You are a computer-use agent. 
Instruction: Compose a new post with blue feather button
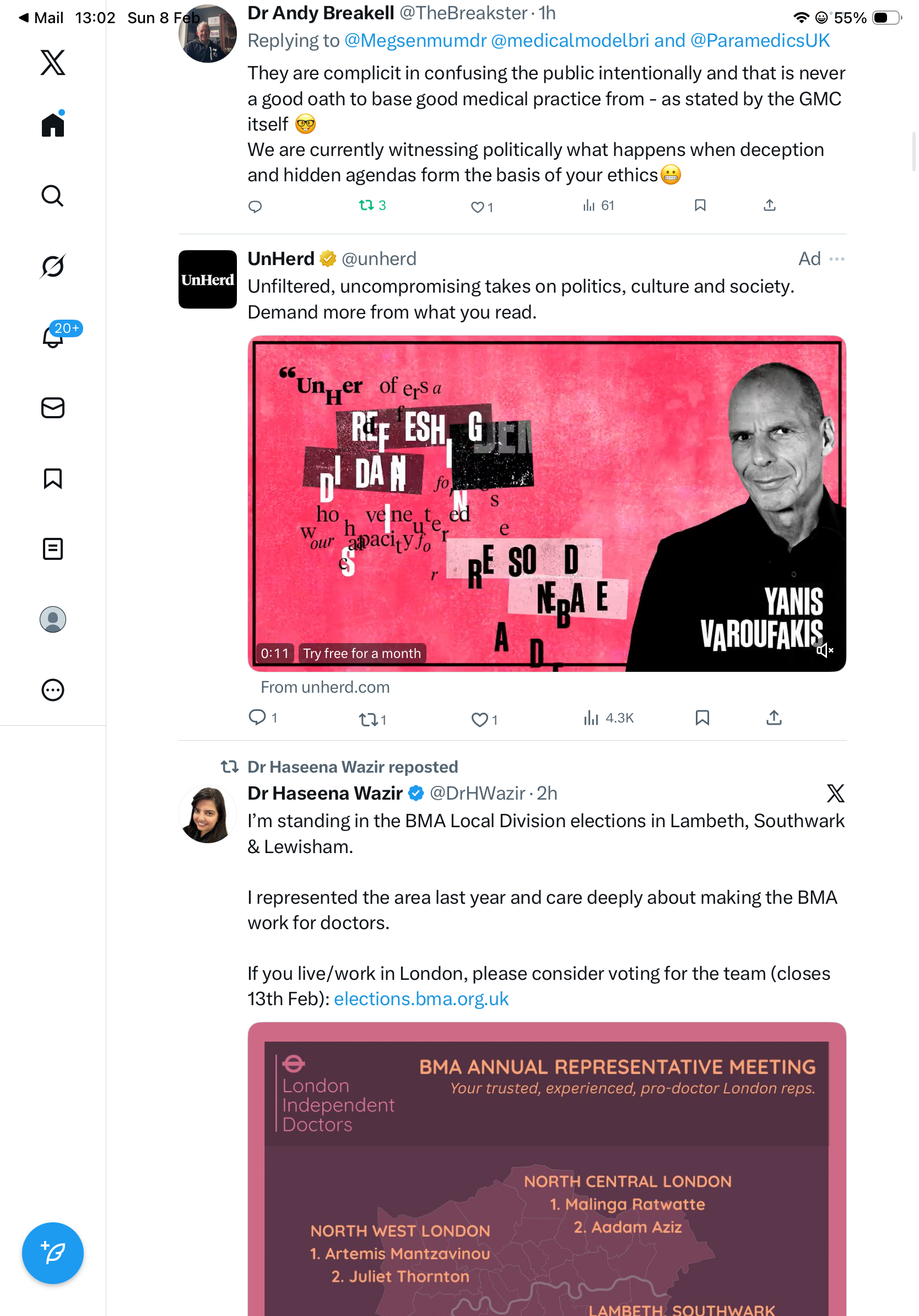click(x=53, y=1253)
